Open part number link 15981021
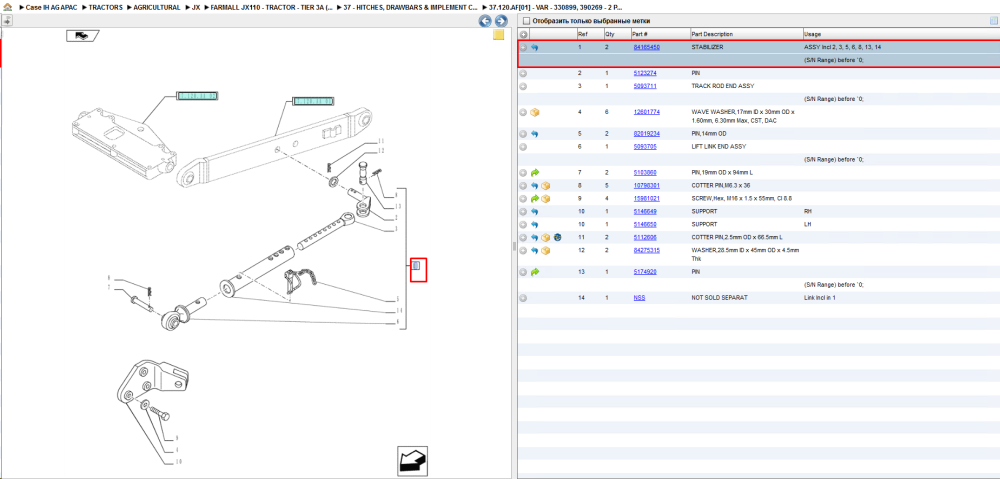 pos(646,199)
